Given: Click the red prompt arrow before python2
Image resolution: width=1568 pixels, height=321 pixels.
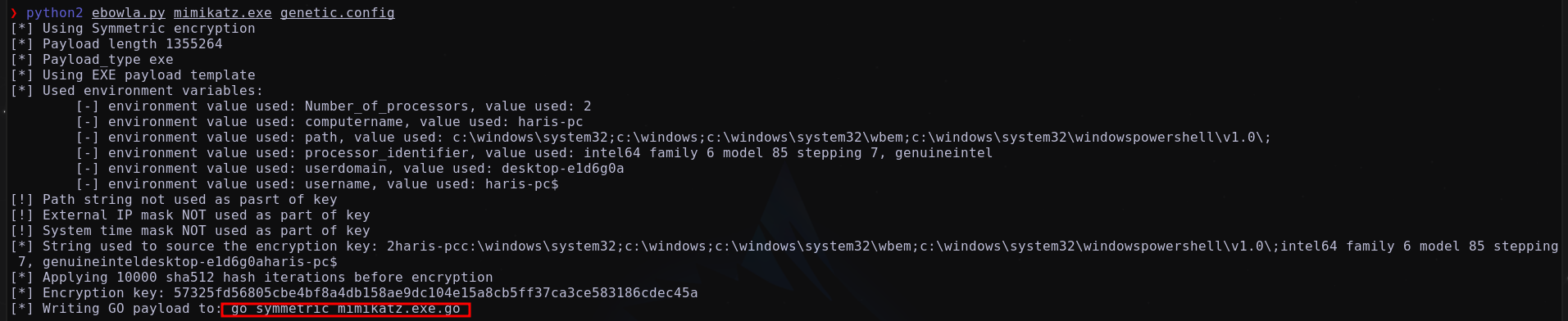Looking at the screenshot, I should (14, 13).
